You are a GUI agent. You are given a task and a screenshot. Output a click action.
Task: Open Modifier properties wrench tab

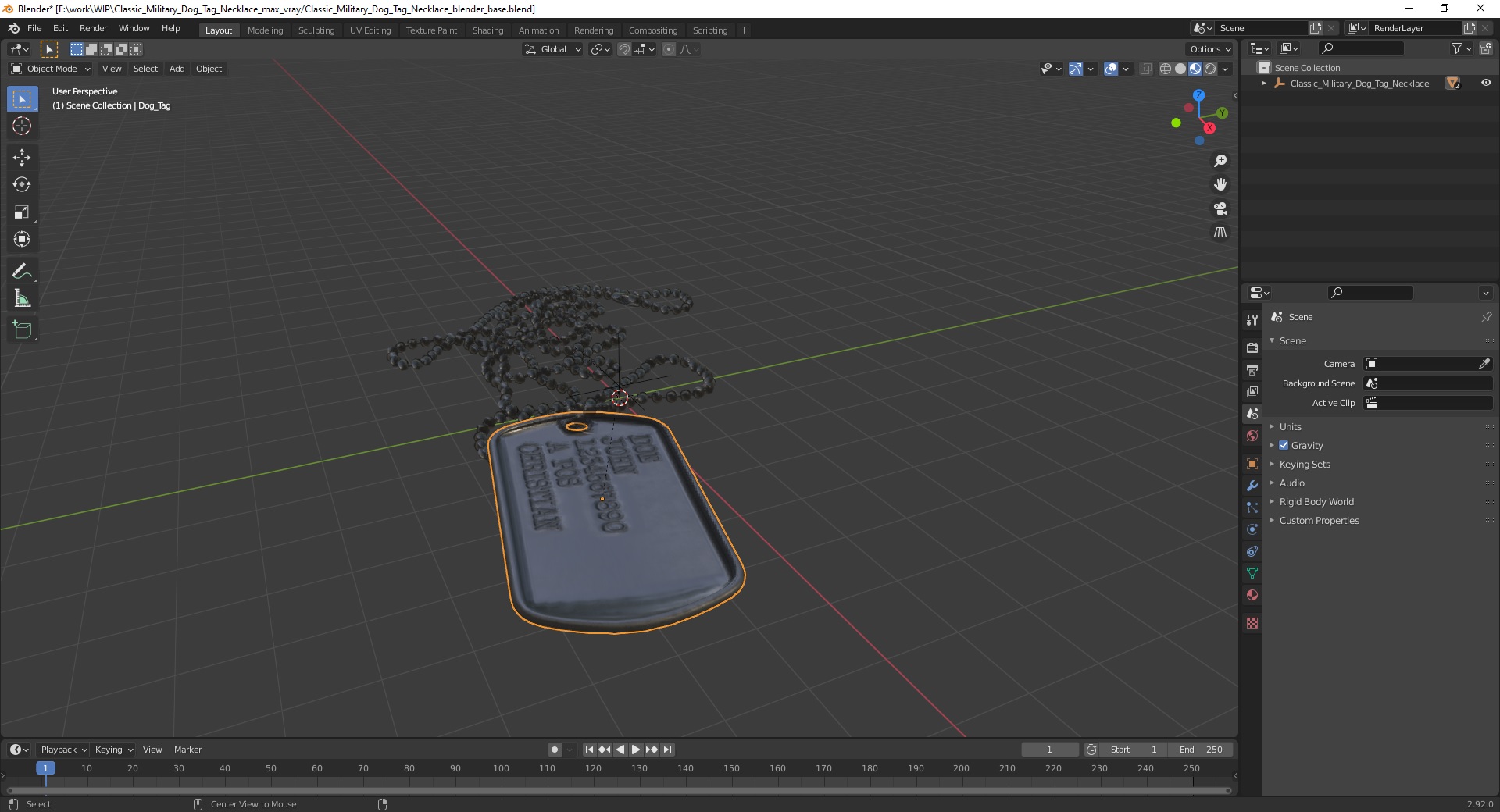(x=1252, y=486)
